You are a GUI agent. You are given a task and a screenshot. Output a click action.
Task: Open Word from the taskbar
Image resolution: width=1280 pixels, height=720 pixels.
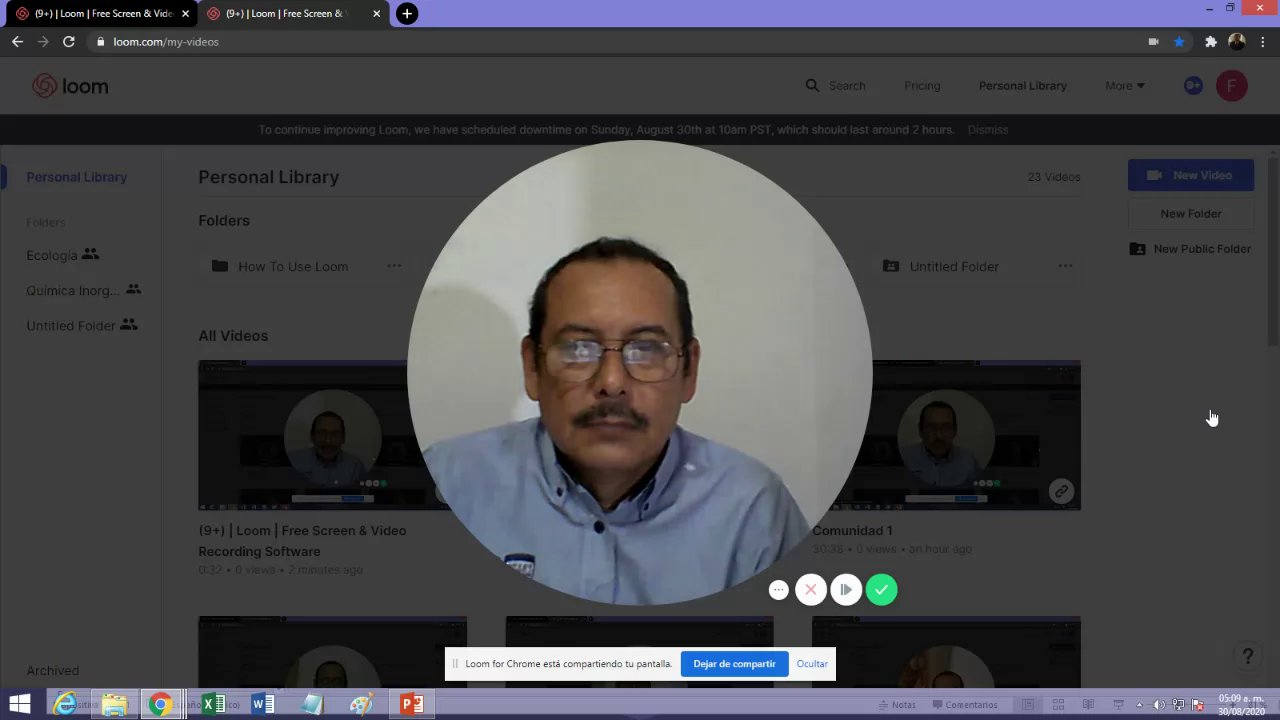coord(263,705)
